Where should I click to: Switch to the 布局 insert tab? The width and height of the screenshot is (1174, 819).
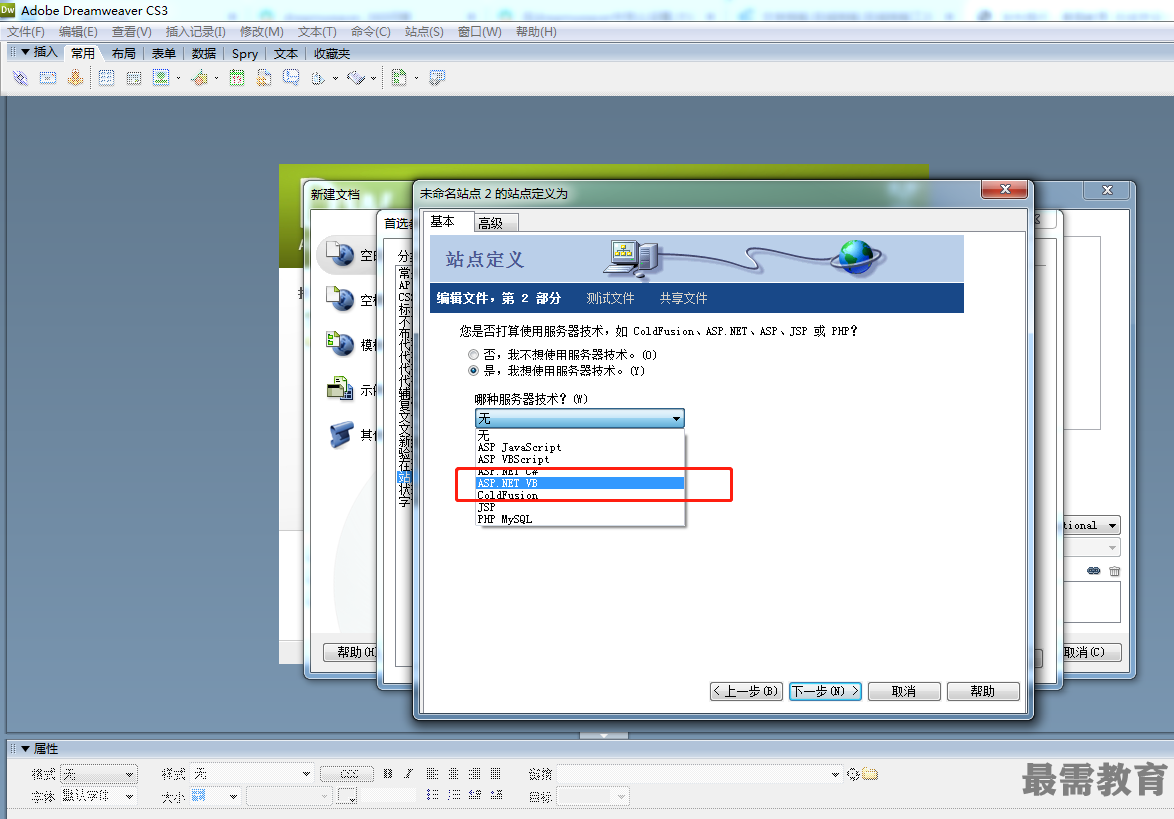pyautogui.click(x=124, y=53)
